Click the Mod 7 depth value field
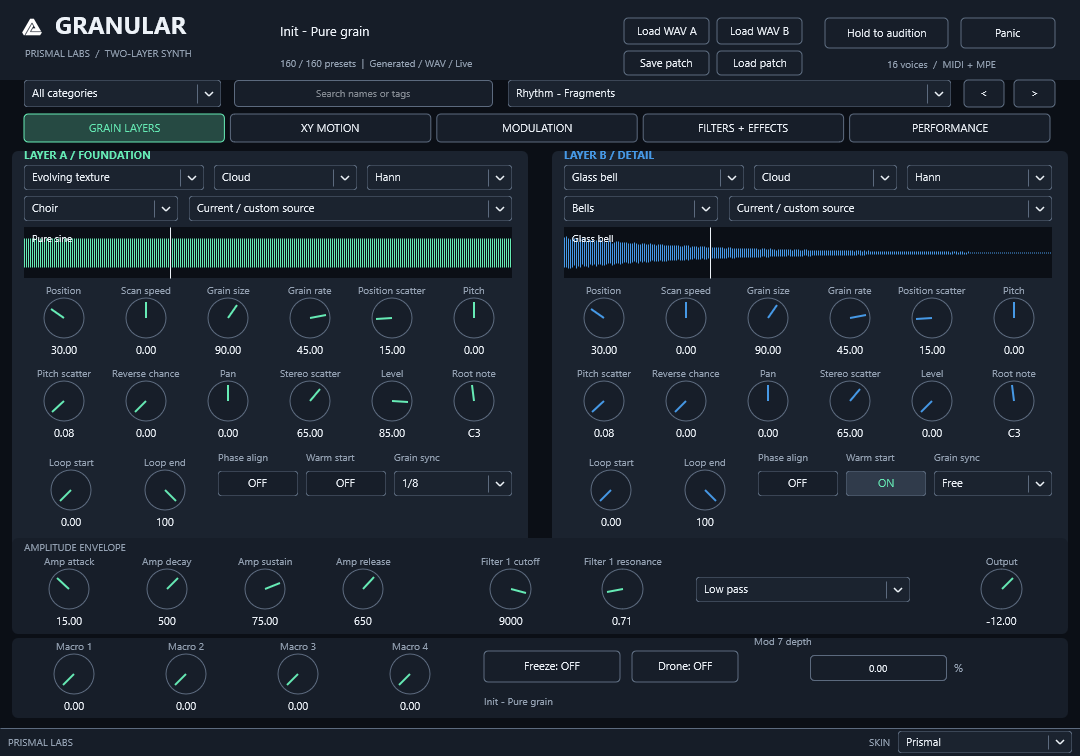This screenshot has width=1080, height=756. click(878, 669)
